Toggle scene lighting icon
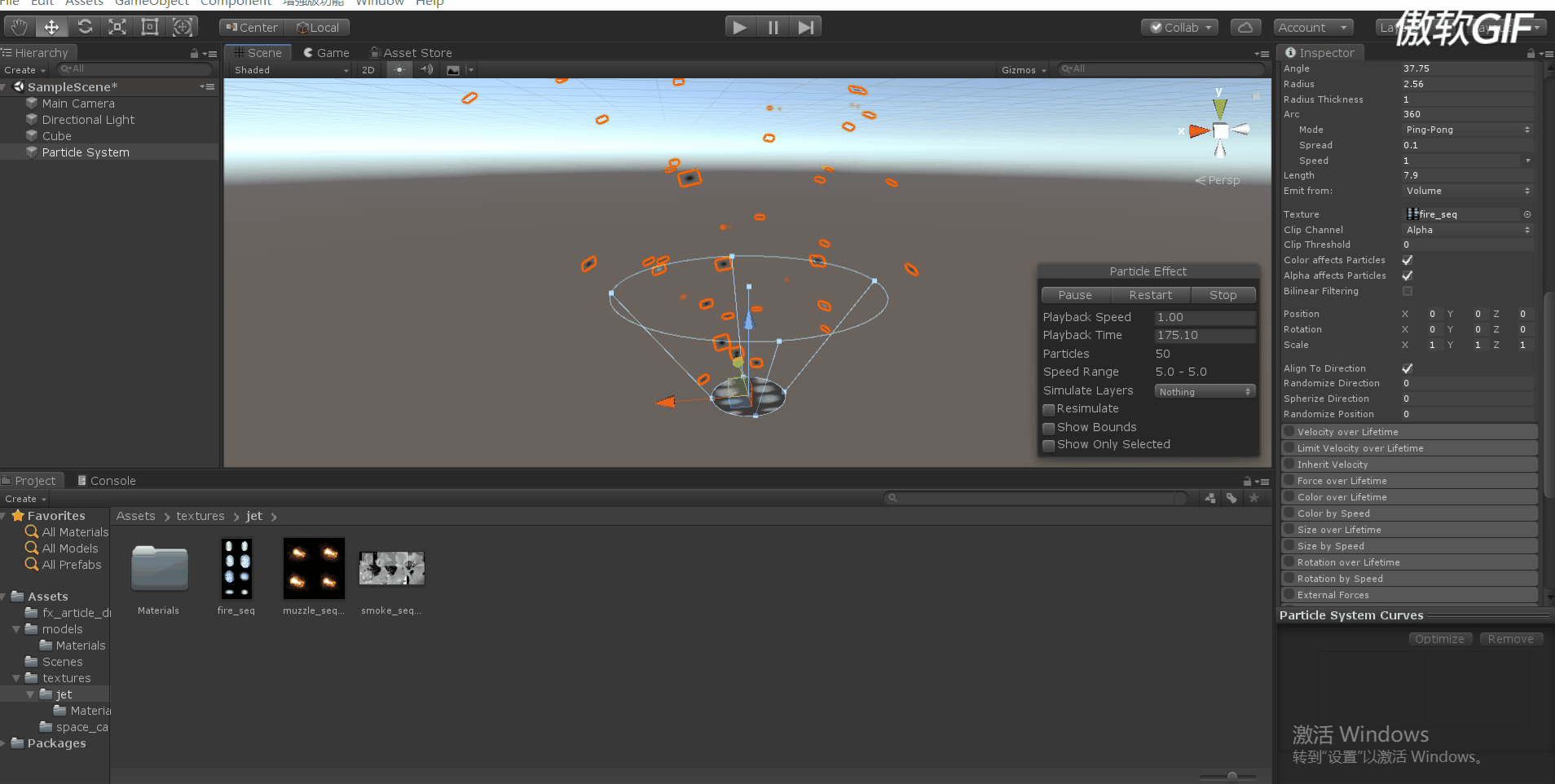The image size is (1555, 784). point(399,70)
